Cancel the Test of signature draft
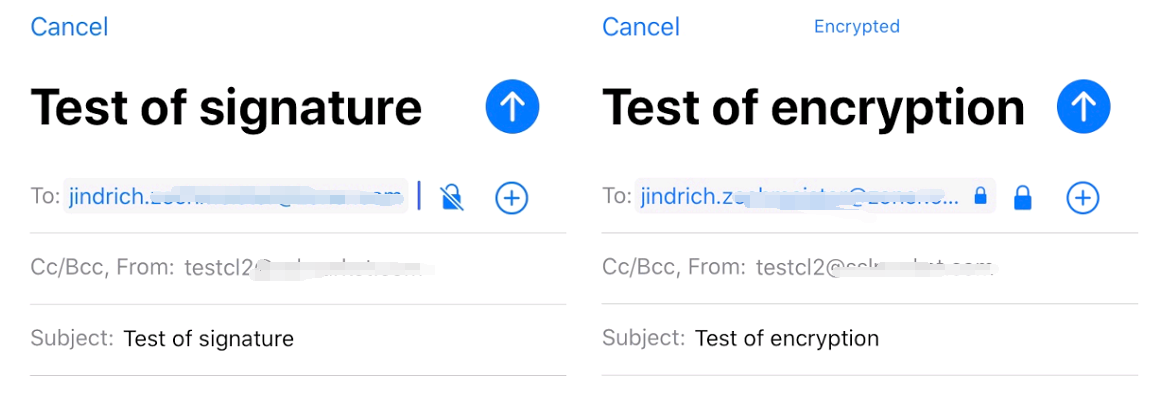Screen dimensions: 1172x404 [70, 27]
